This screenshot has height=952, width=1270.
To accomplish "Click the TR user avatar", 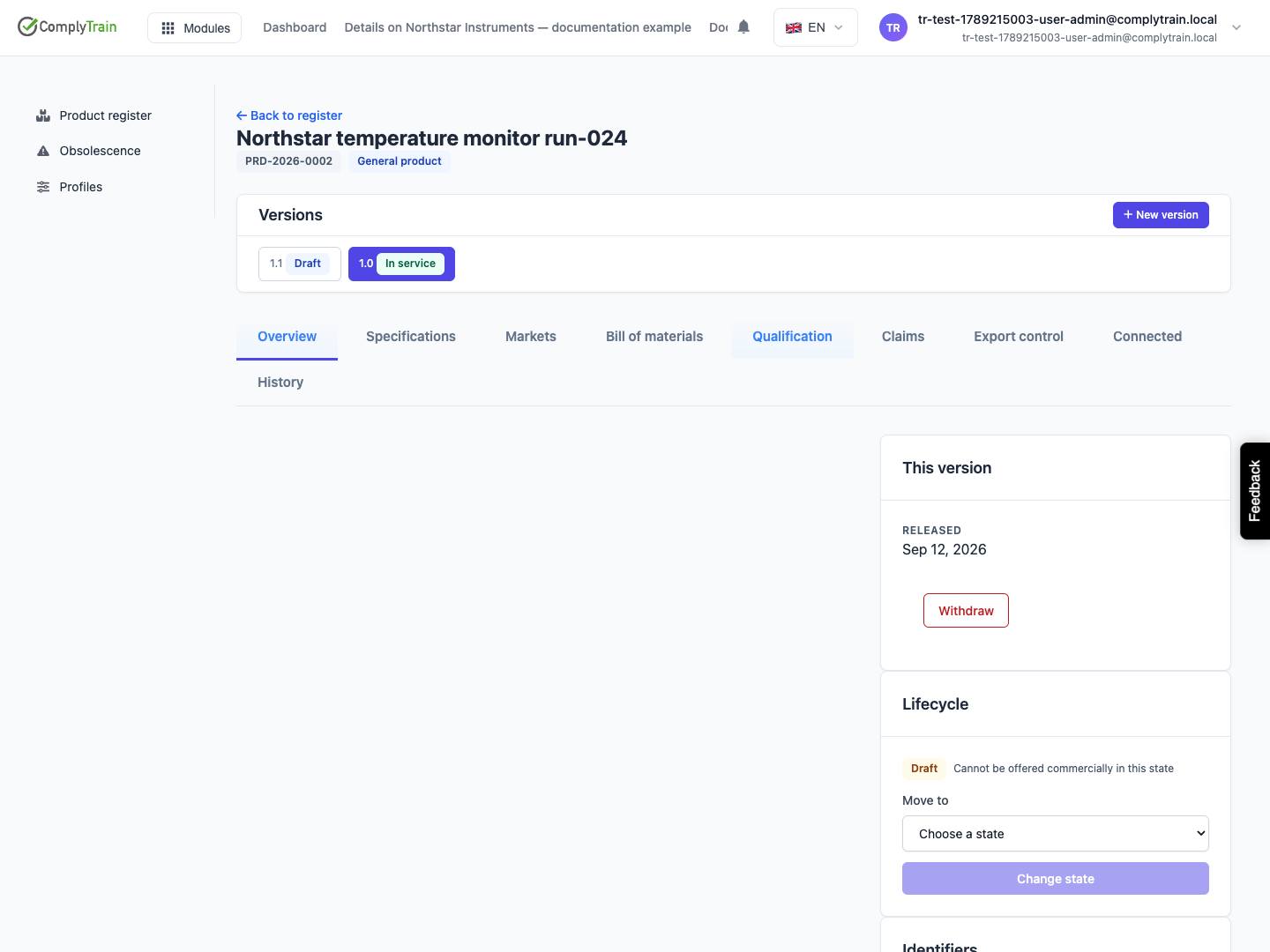I will (893, 27).
